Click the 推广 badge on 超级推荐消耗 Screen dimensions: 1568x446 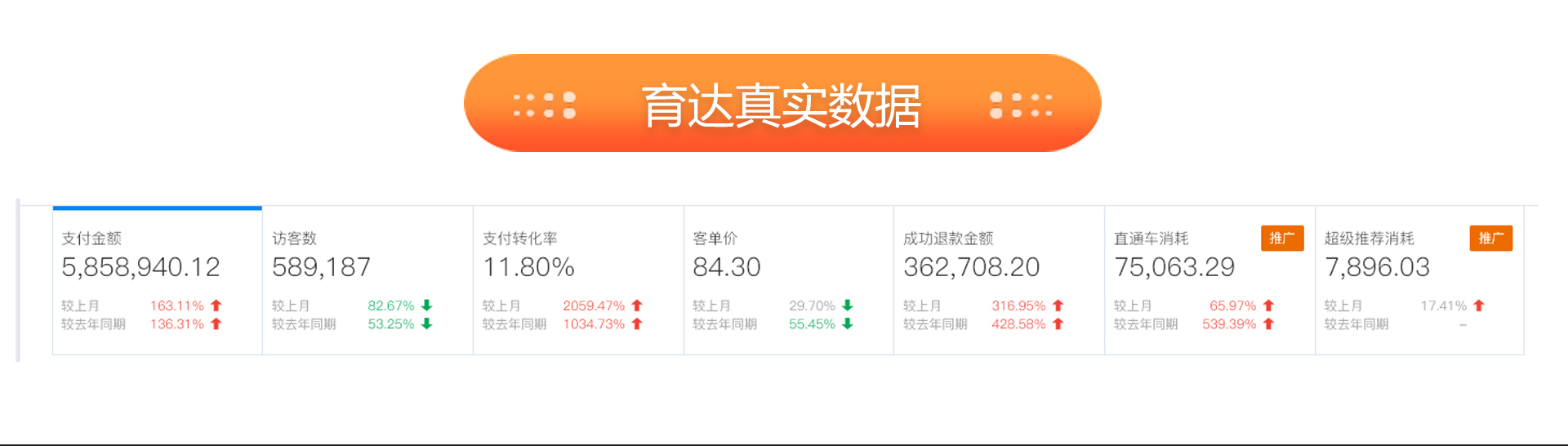[x=1491, y=238]
